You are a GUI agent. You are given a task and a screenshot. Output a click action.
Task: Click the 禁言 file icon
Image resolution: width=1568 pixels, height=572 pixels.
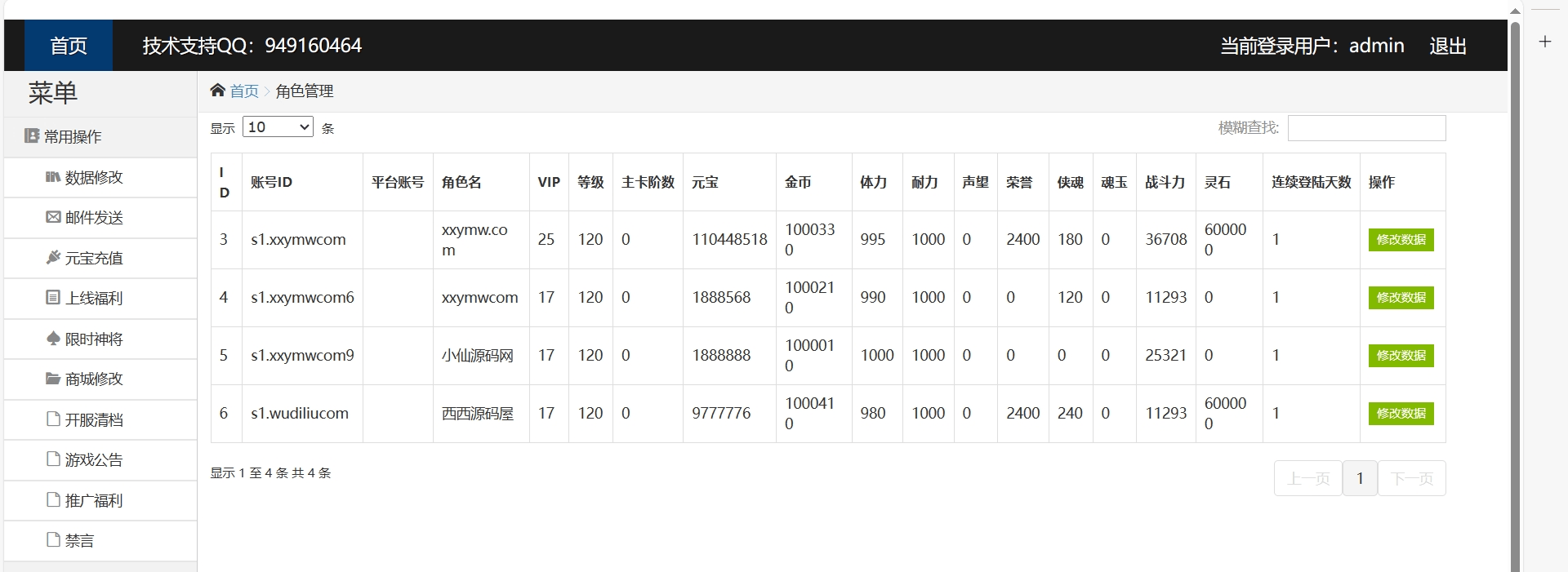coord(53,539)
